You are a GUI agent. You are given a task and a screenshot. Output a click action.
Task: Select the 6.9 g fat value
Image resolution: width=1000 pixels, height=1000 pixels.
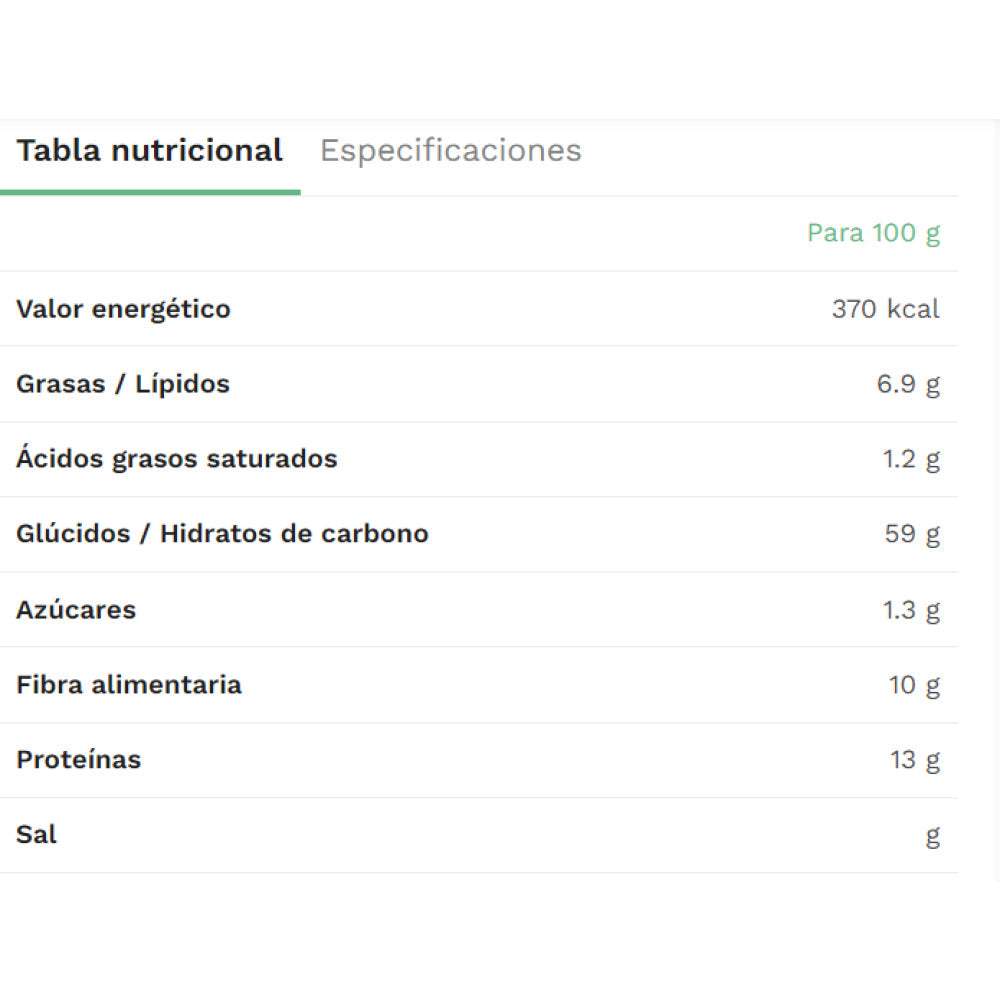pos(908,384)
